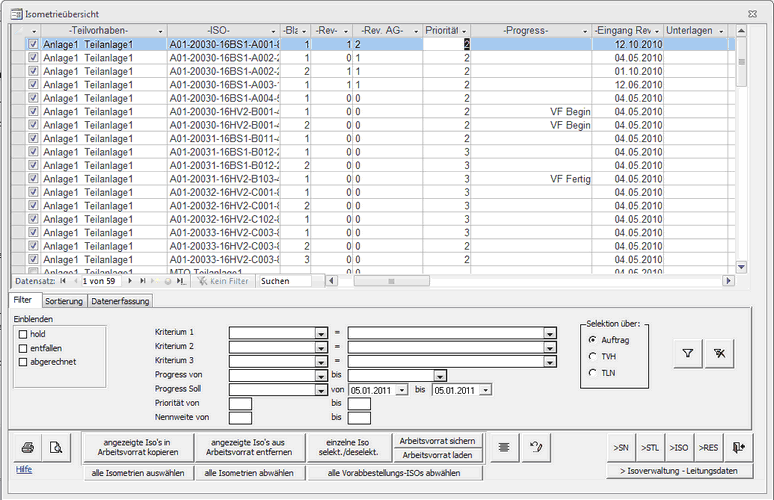Click the list lines icon button

(x=506, y=447)
